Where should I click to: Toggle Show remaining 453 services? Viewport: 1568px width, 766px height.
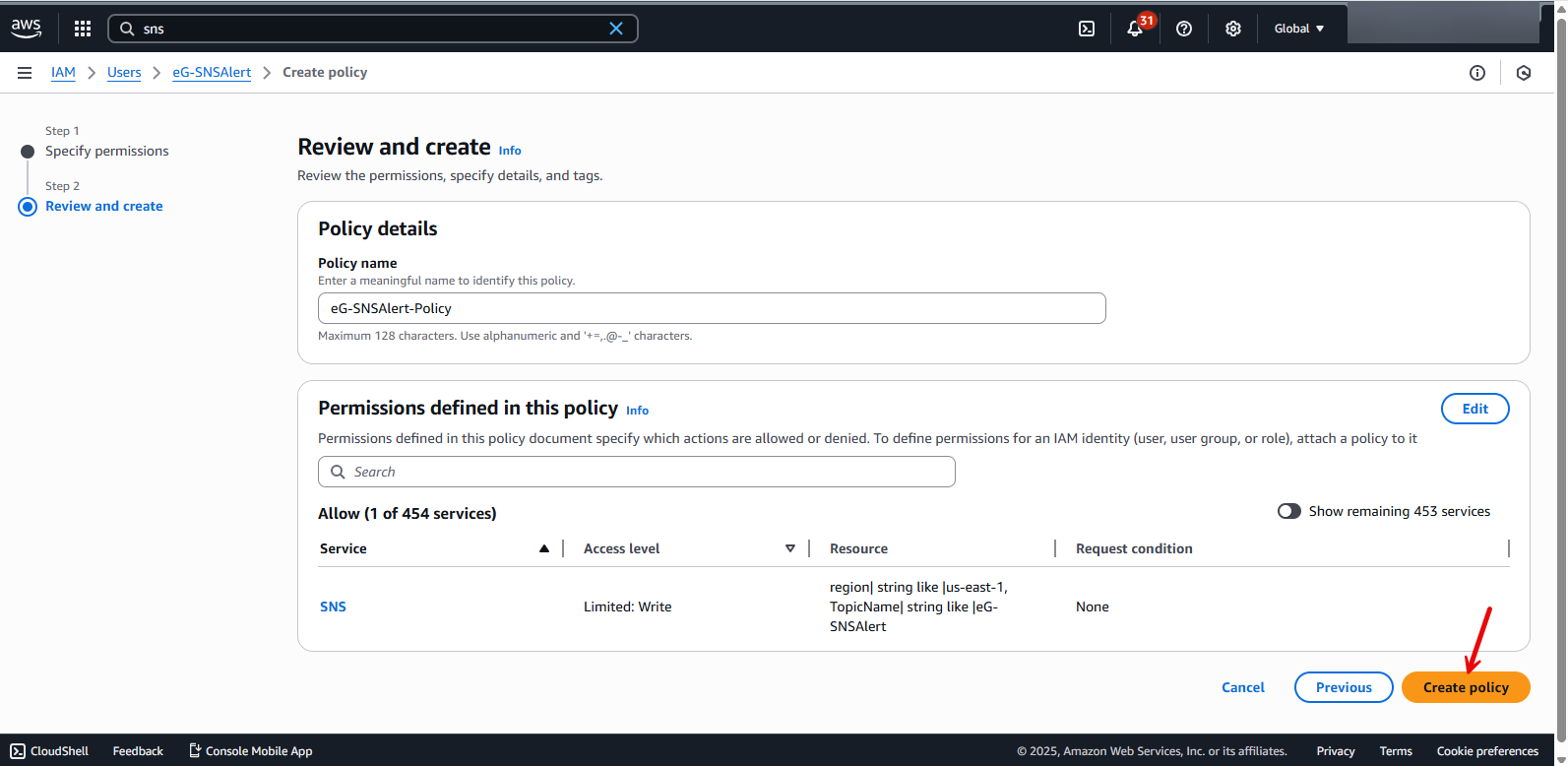(x=1288, y=511)
